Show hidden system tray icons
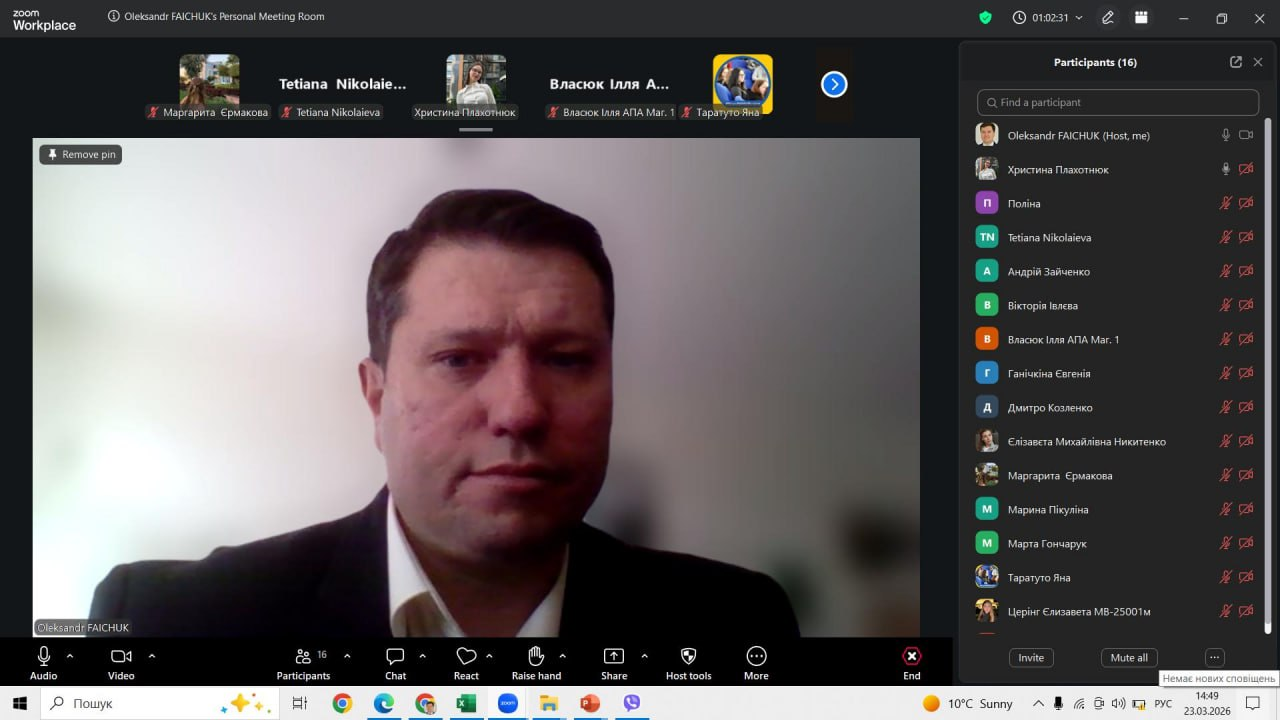The width and height of the screenshot is (1280, 720). point(1038,703)
